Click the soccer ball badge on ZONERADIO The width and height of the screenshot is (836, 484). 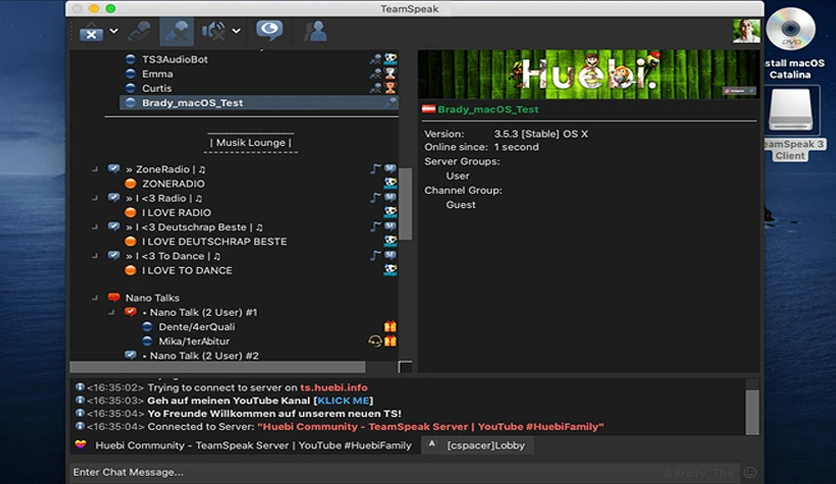point(391,183)
